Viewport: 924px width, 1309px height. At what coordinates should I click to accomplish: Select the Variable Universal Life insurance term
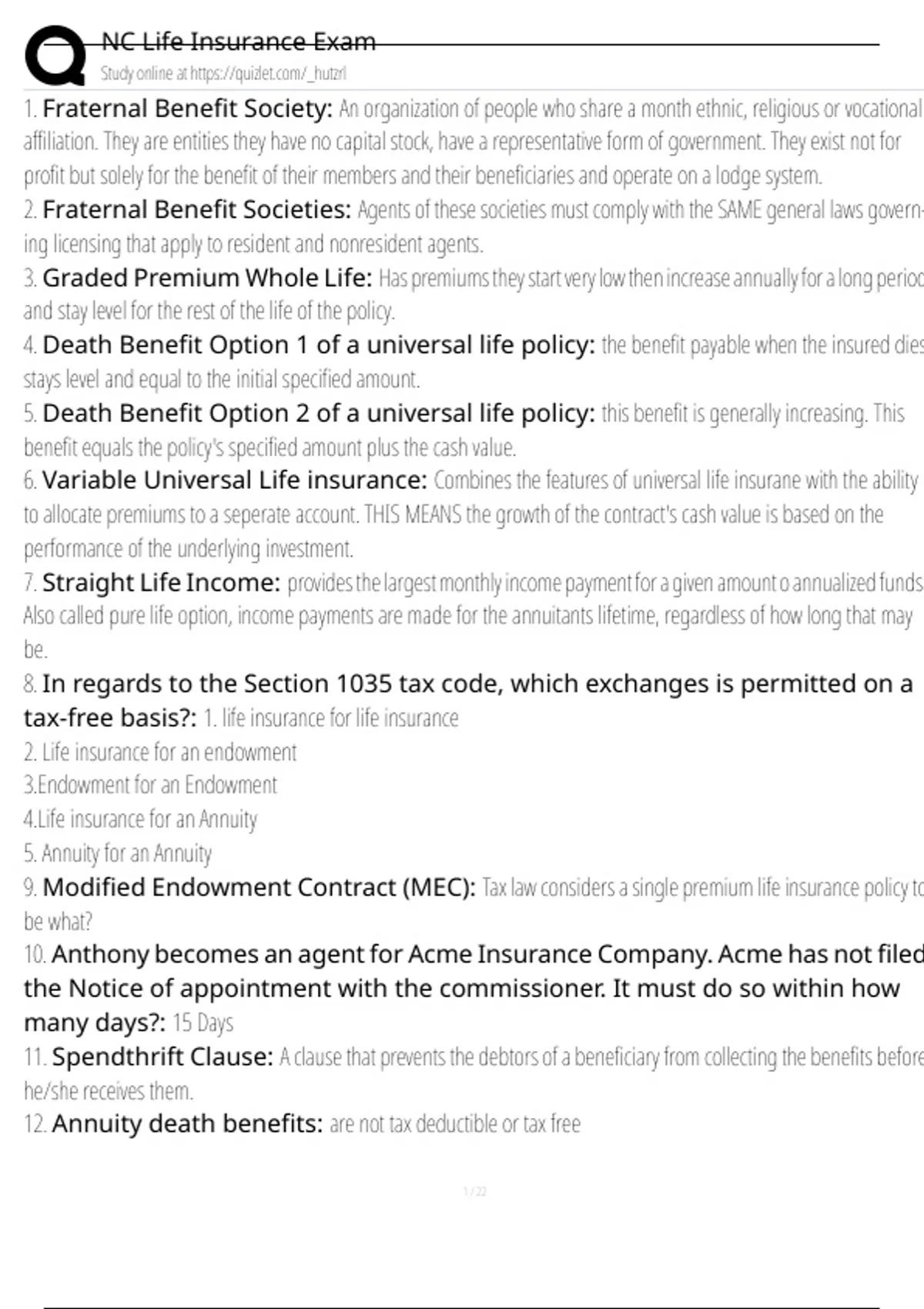click(234, 480)
